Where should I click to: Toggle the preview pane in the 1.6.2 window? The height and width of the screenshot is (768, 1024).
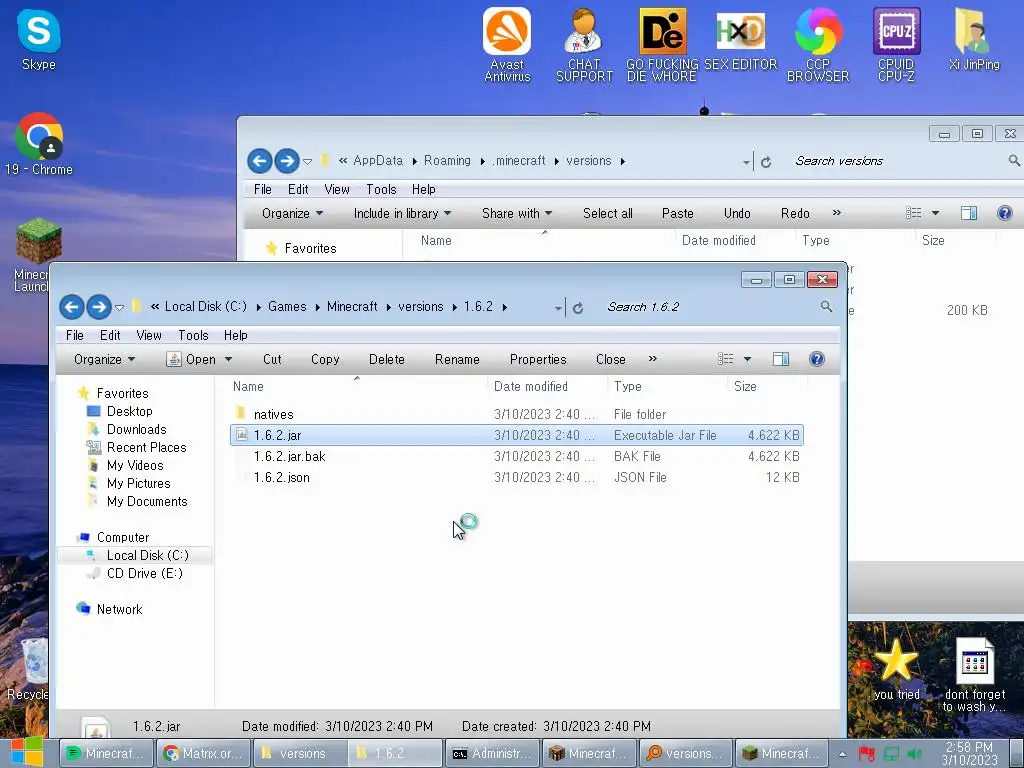pos(780,359)
